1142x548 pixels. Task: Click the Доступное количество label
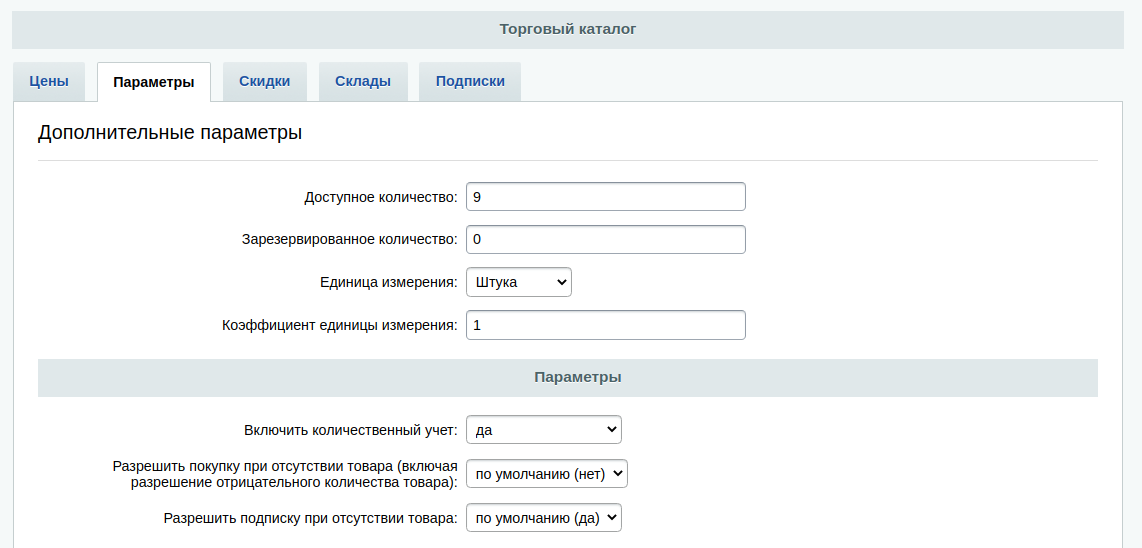point(381,197)
